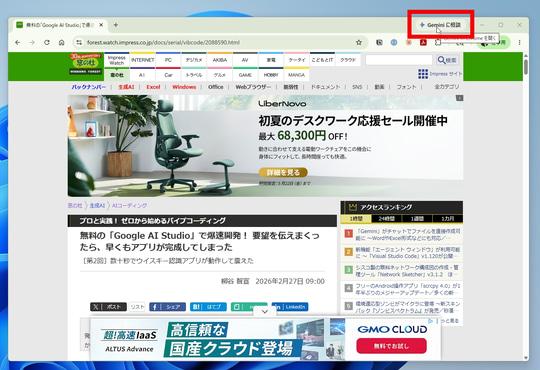Open the Car site tab
Image resolution: width=540 pixels, height=370 pixels.
(x=168, y=75)
